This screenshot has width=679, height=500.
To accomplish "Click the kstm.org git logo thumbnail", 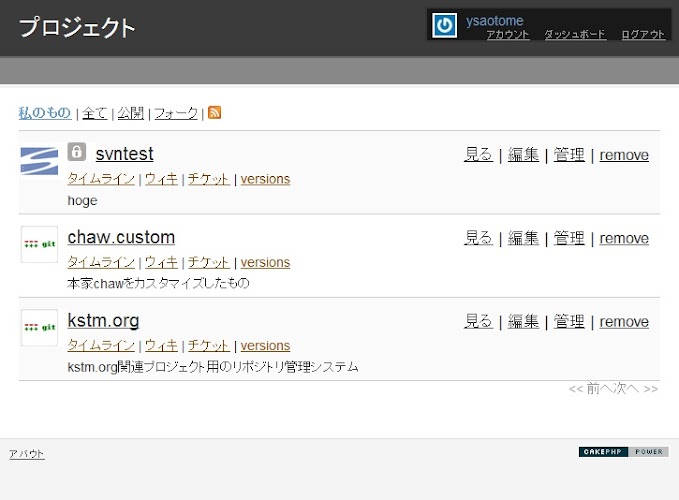I will tap(39, 327).
